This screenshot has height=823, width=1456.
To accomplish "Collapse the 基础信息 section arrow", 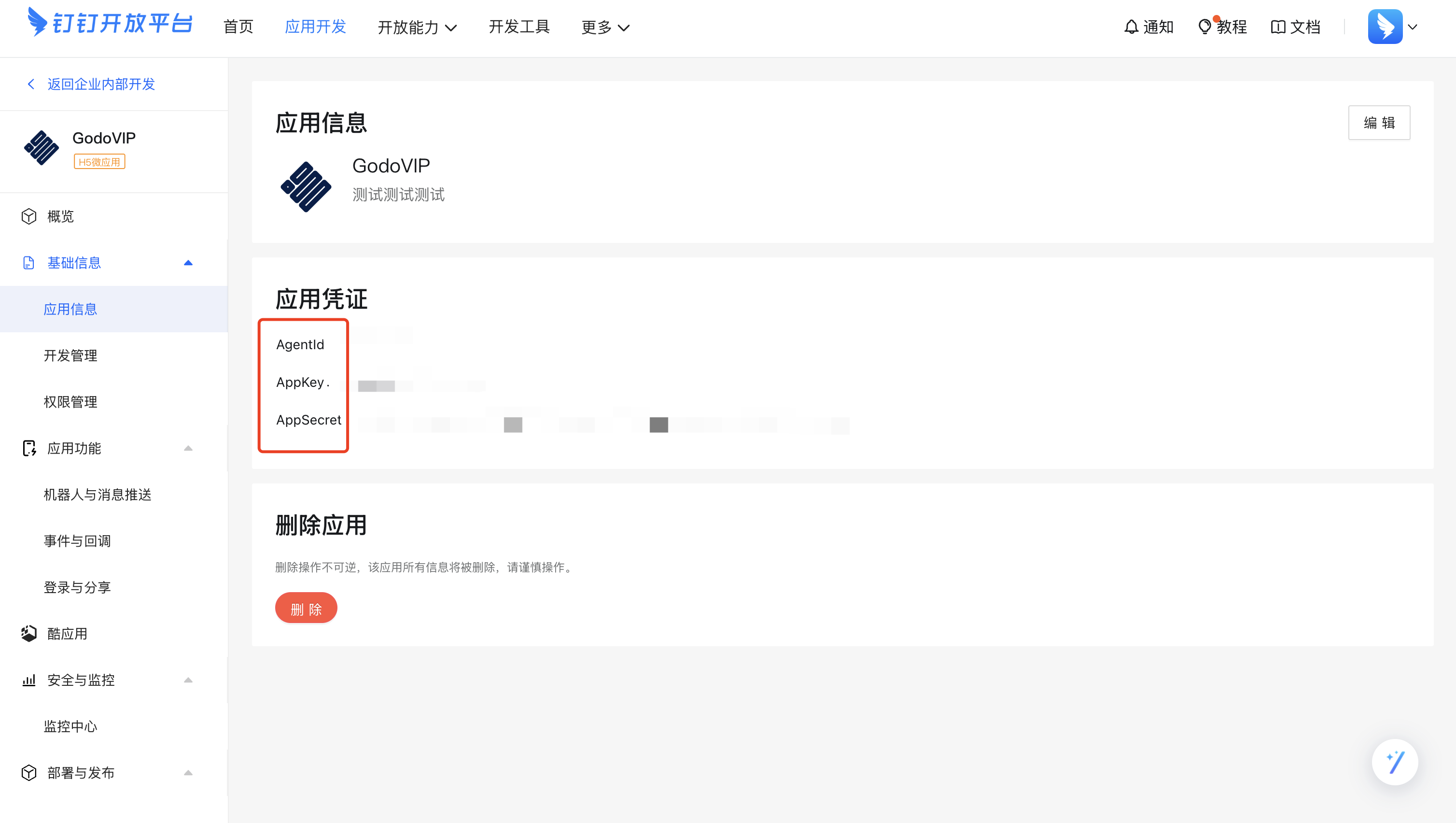I will [188, 263].
